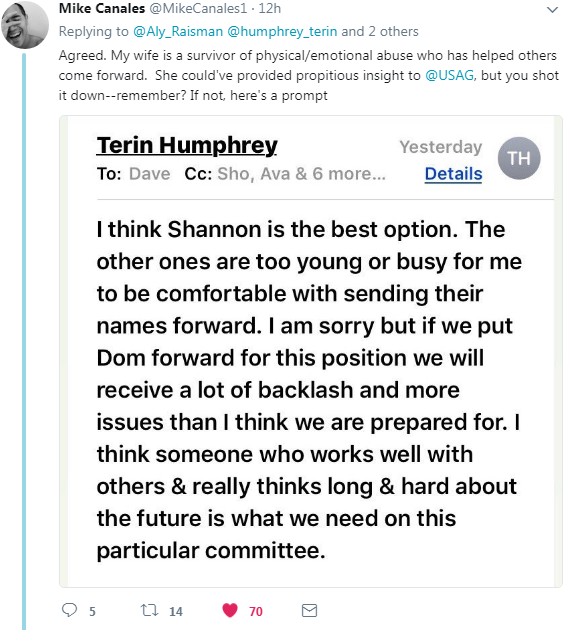
Task: Click the retweet count 14
Action: coord(176,612)
